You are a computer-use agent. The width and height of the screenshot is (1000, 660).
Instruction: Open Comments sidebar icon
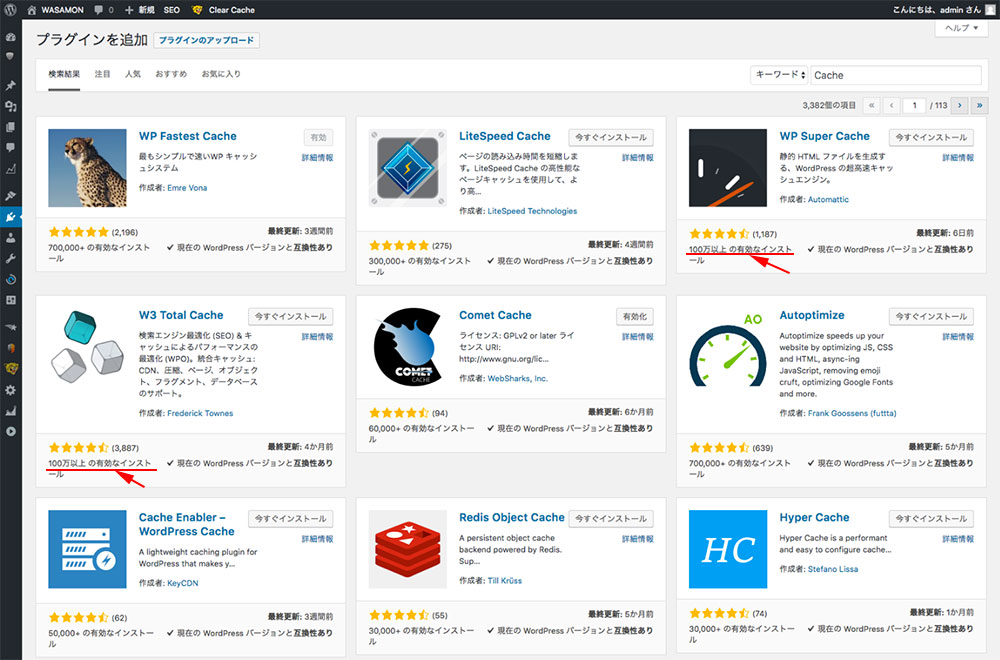tap(10, 147)
